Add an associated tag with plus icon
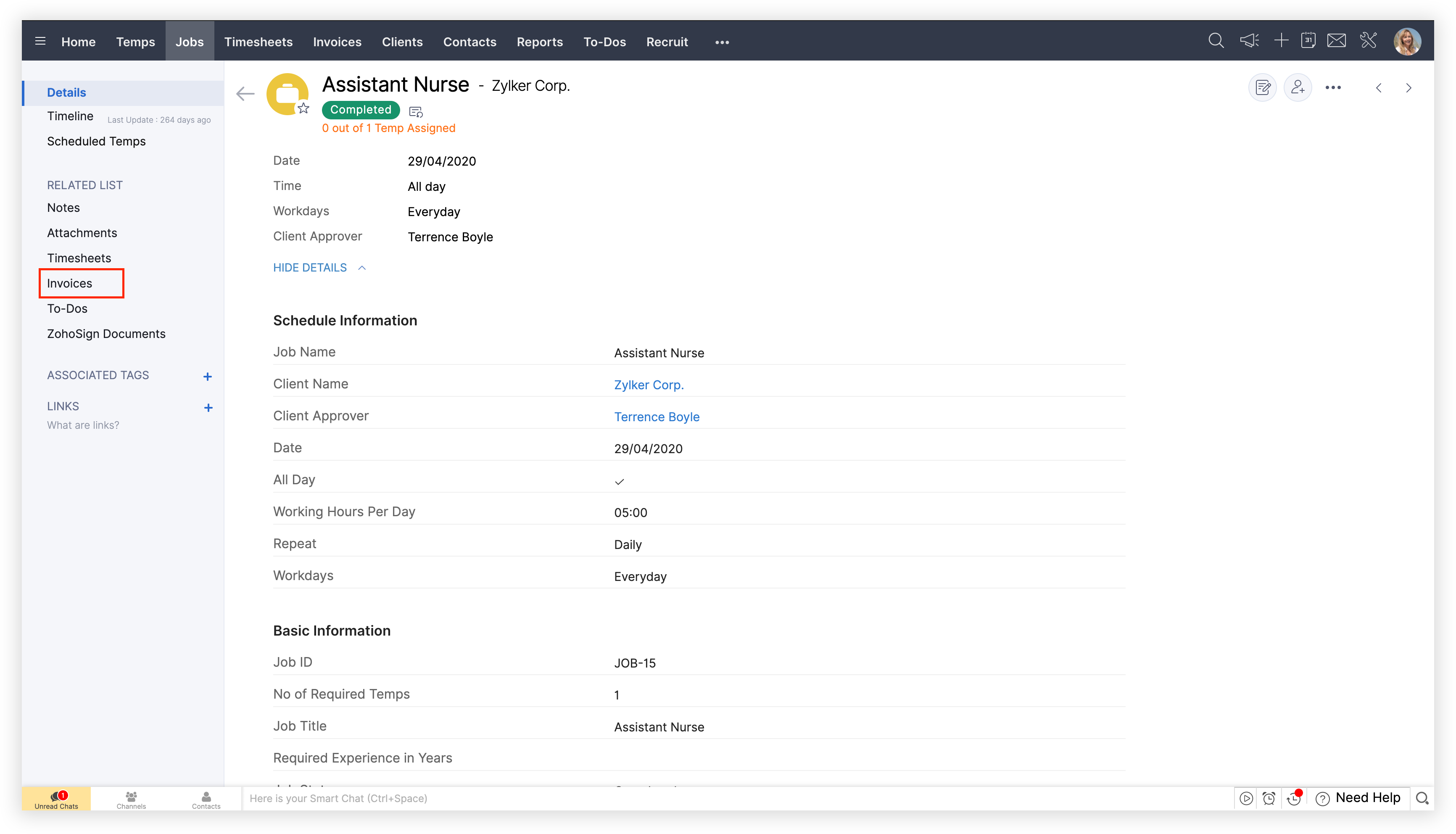This screenshot has height=834, width=1456. (207, 376)
